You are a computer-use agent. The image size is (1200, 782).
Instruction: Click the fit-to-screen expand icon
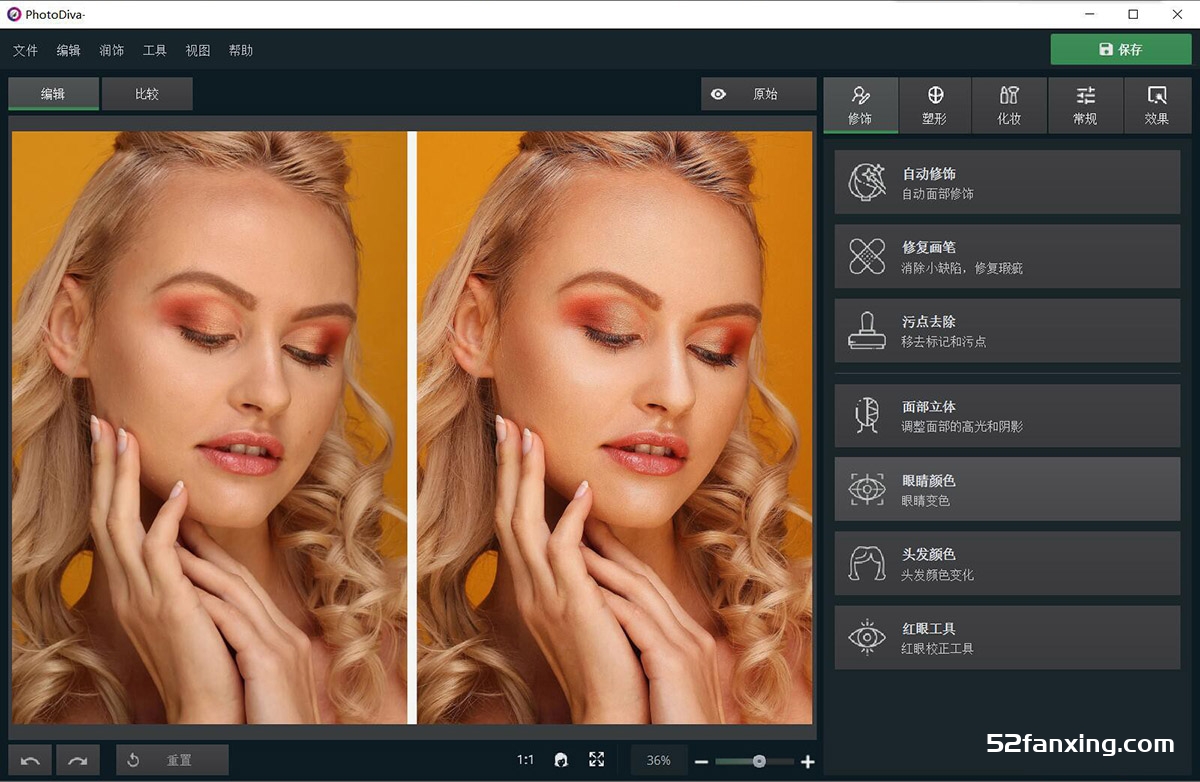pos(597,760)
